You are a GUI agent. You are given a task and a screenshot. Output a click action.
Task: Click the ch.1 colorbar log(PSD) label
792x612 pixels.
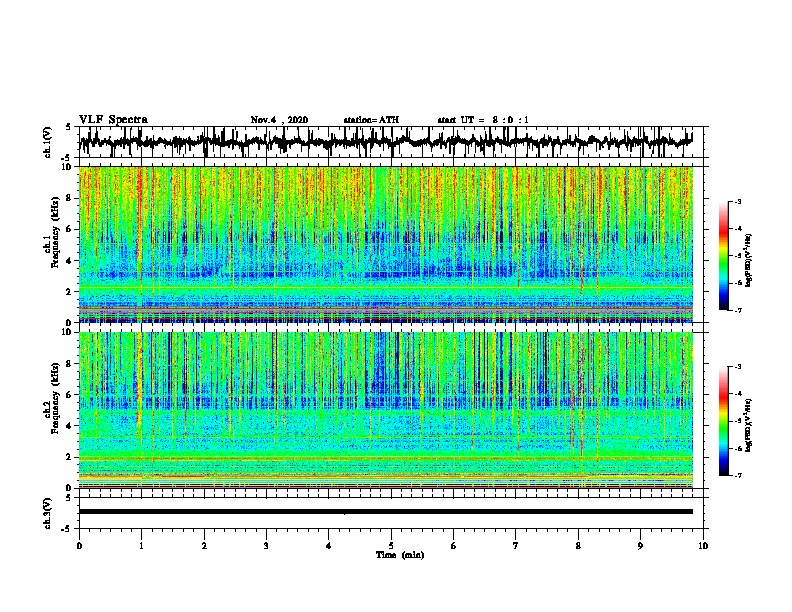[748, 261]
